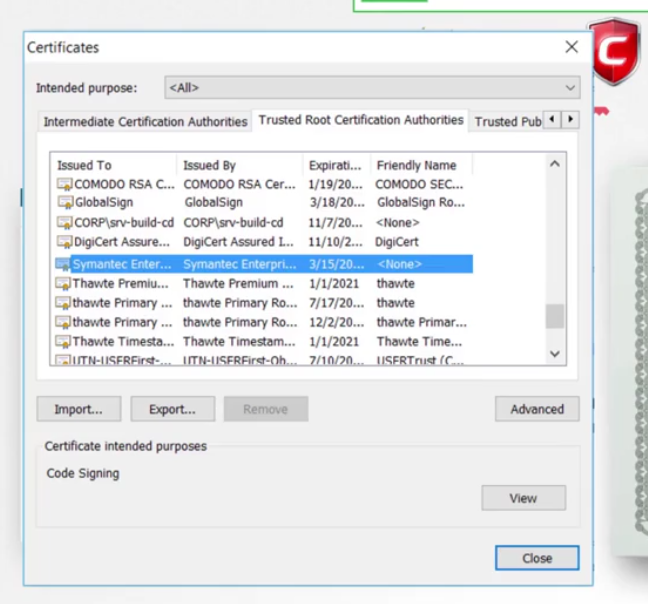Viewport: 648px width, 604px height.
Task: Select the Symantec Enter... entry
Action: click(x=122, y=264)
